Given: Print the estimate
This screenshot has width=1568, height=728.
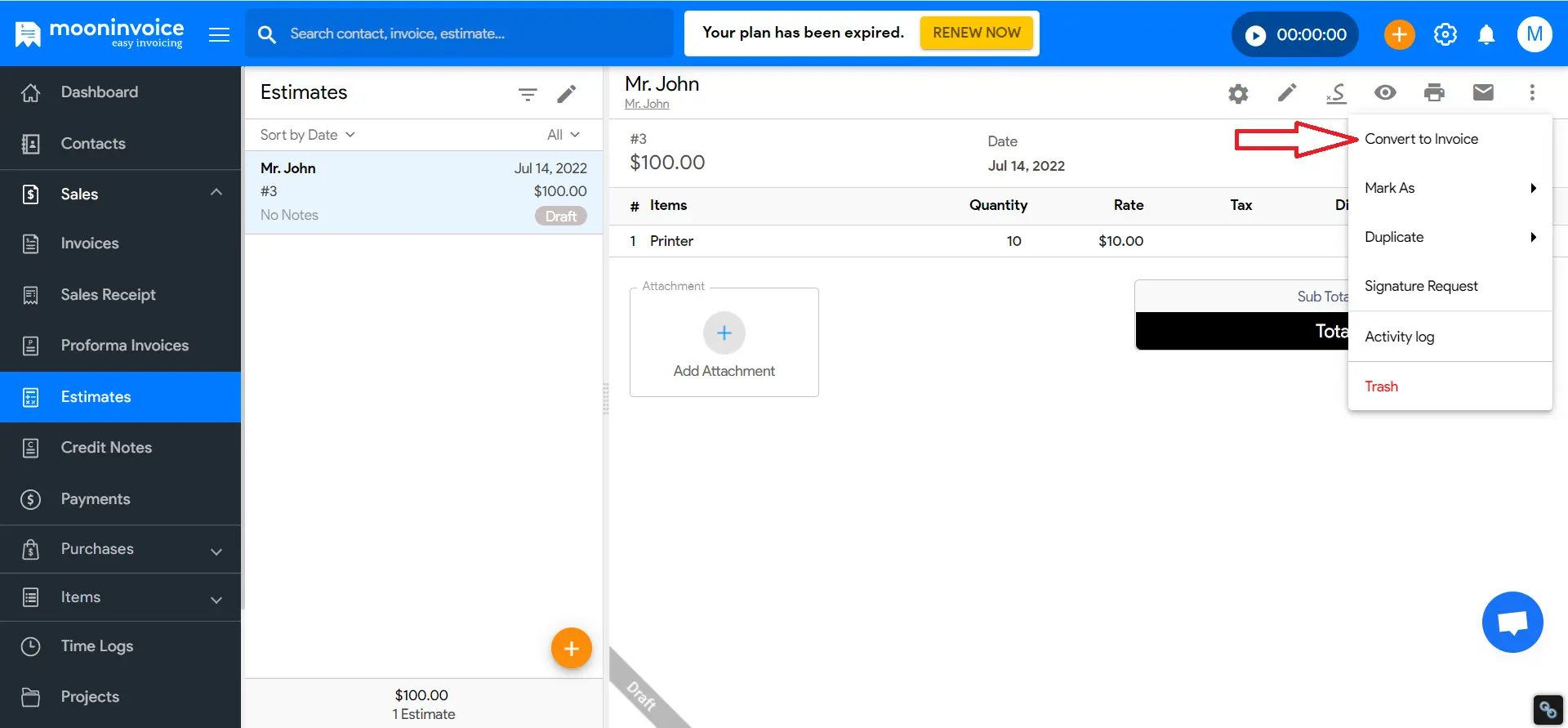Looking at the screenshot, I should click(1434, 92).
